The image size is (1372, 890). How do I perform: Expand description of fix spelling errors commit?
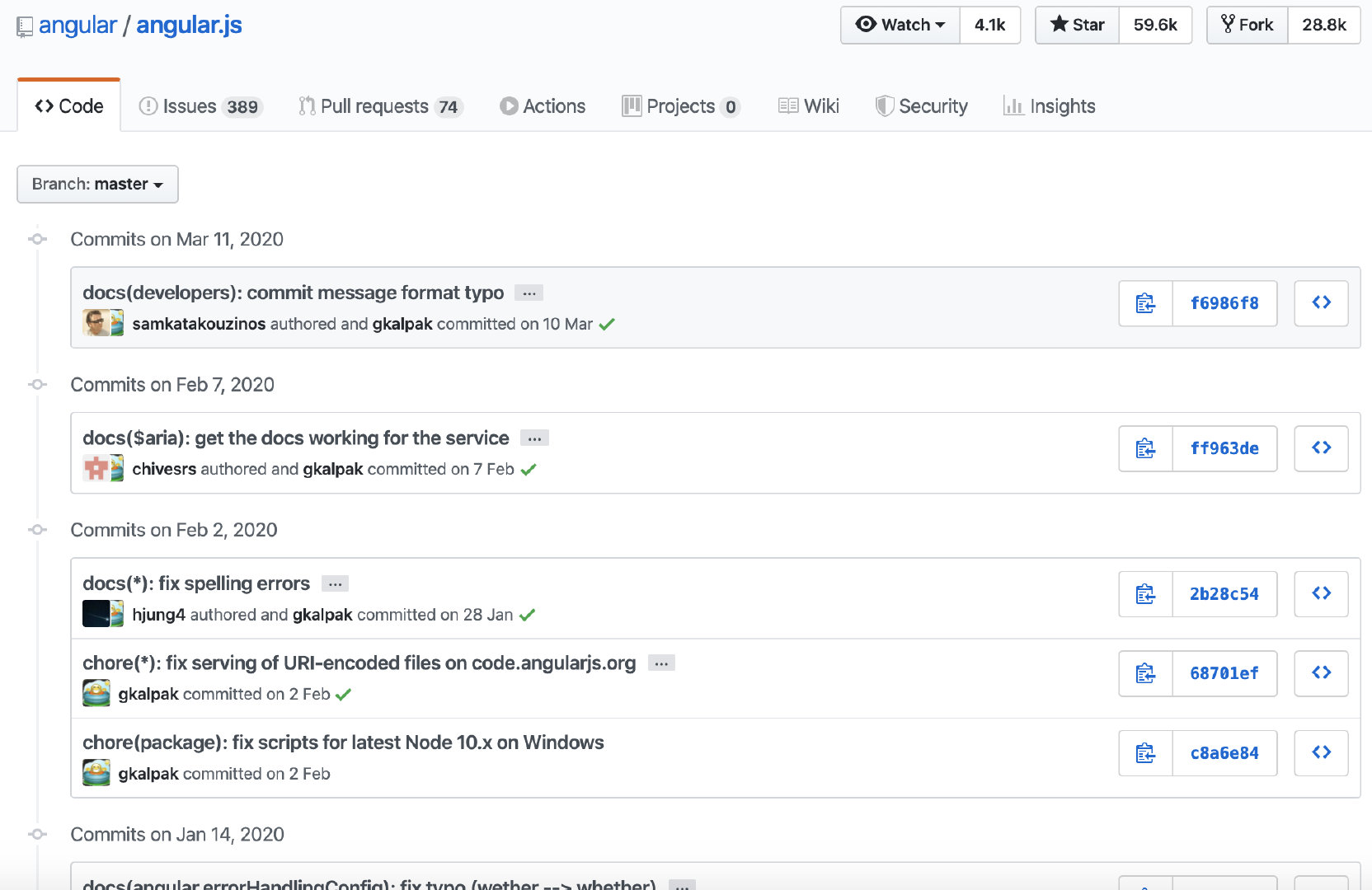(335, 584)
